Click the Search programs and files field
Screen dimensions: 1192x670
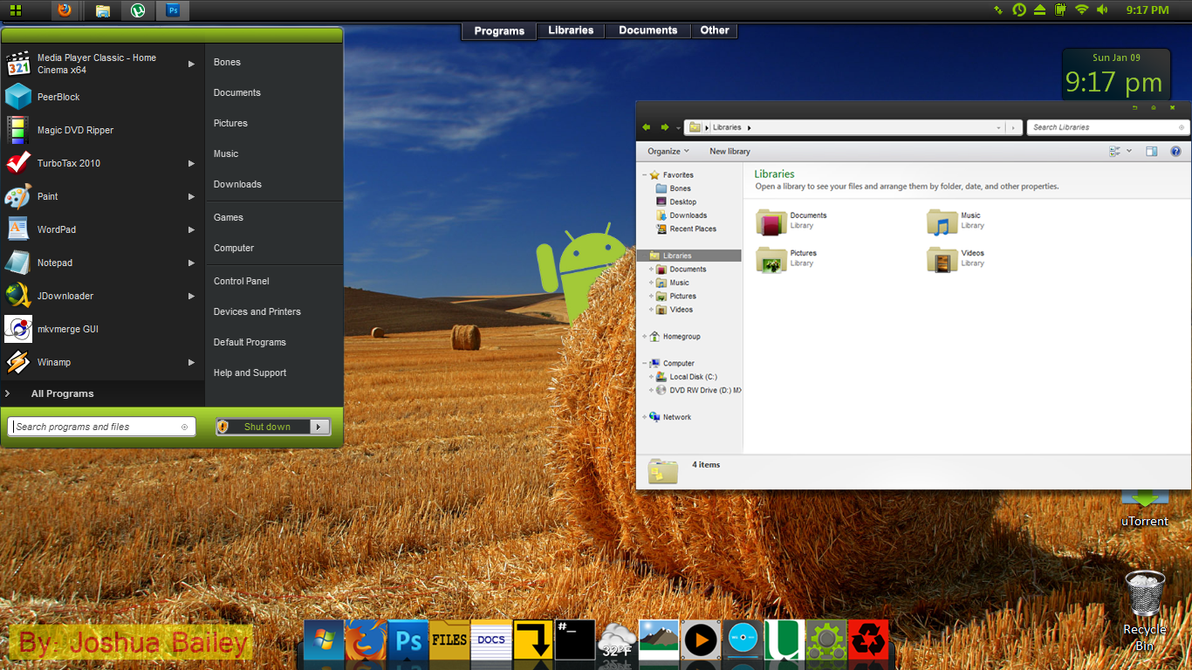(101, 427)
